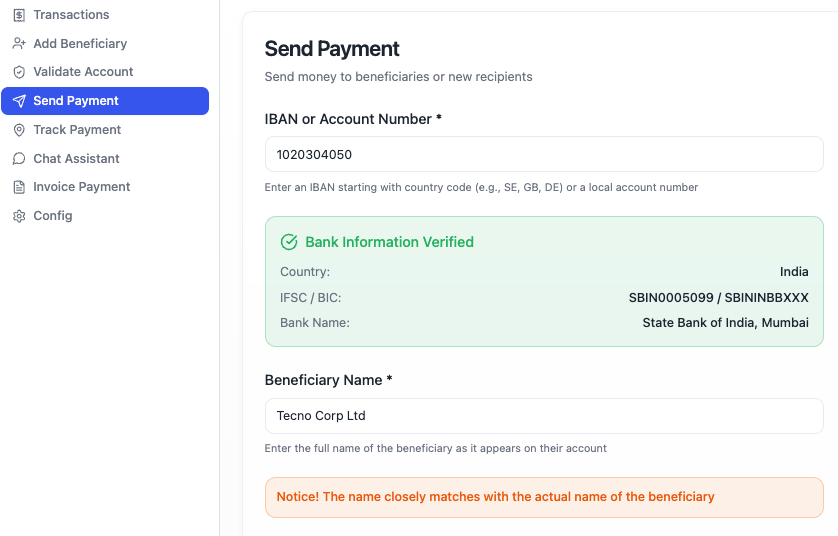Go to Add Beneficiary page
838x536 pixels.
pos(80,44)
